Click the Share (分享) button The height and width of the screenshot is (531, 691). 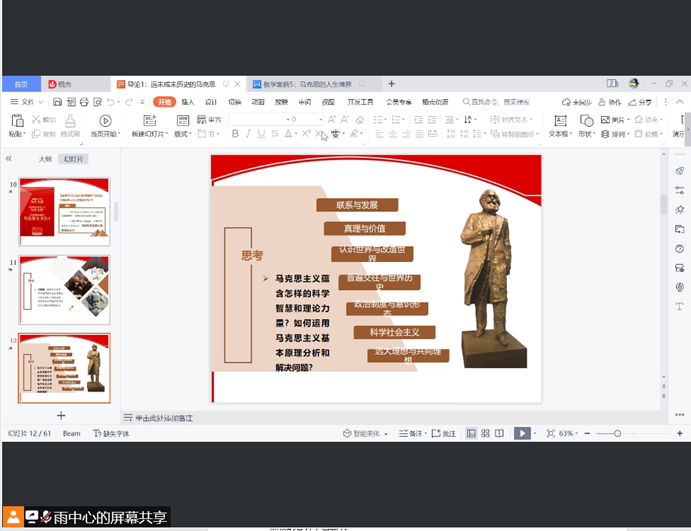pyautogui.click(x=640, y=102)
